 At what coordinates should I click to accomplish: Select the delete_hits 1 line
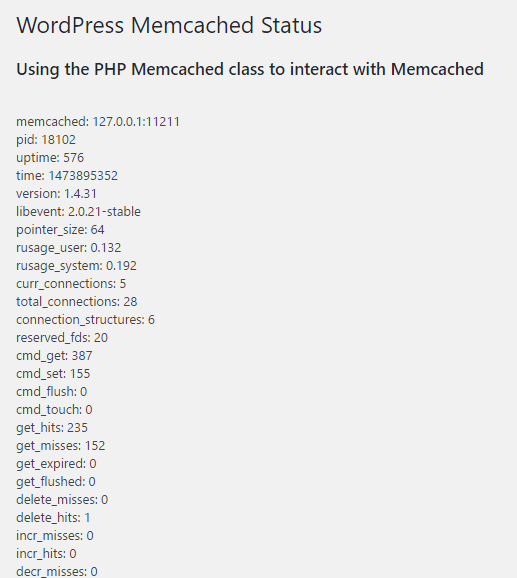click(53, 518)
